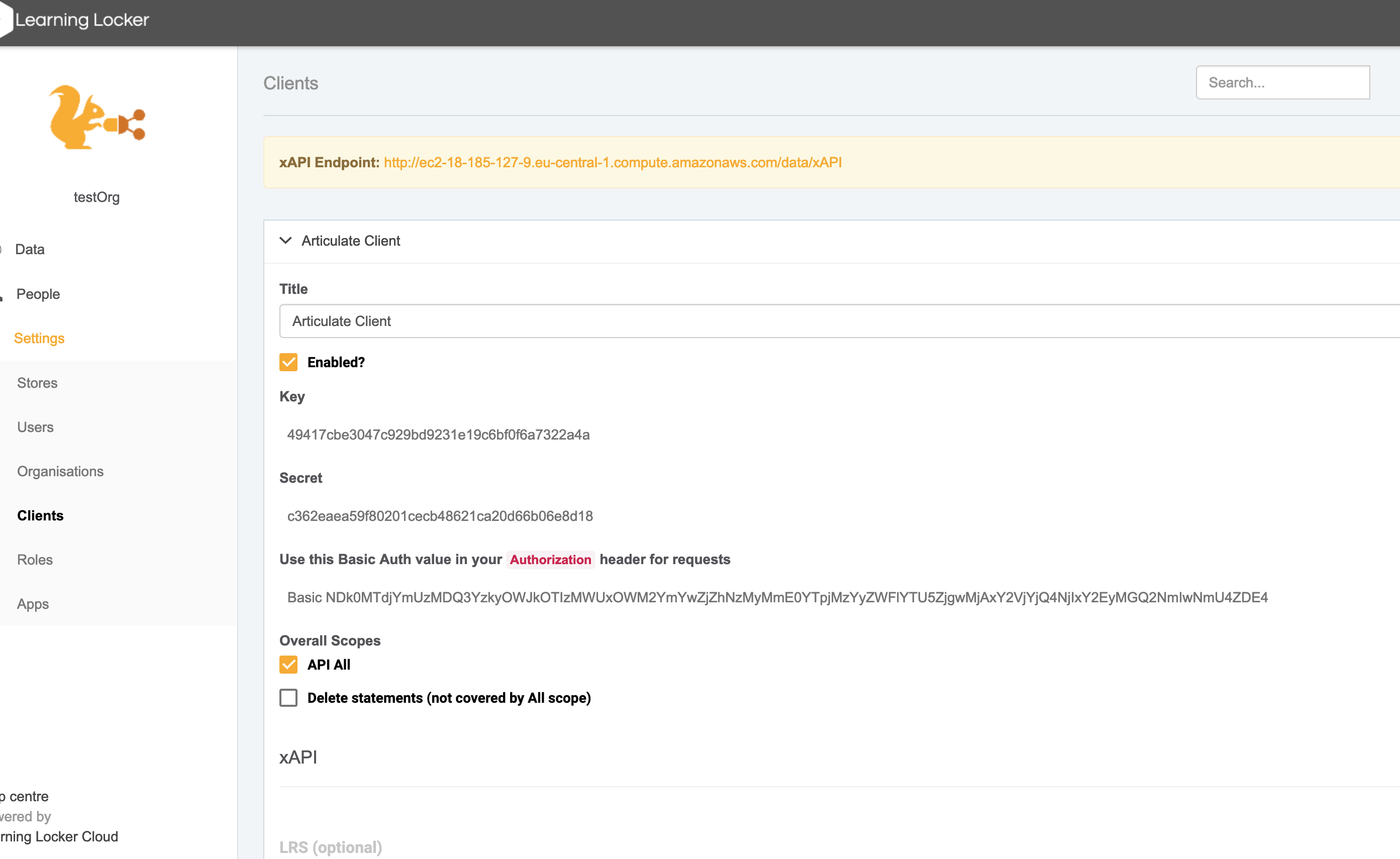The width and height of the screenshot is (1400, 859).
Task: Click inside the Search field
Action: pyautogui.click(x=1283, y=82)
